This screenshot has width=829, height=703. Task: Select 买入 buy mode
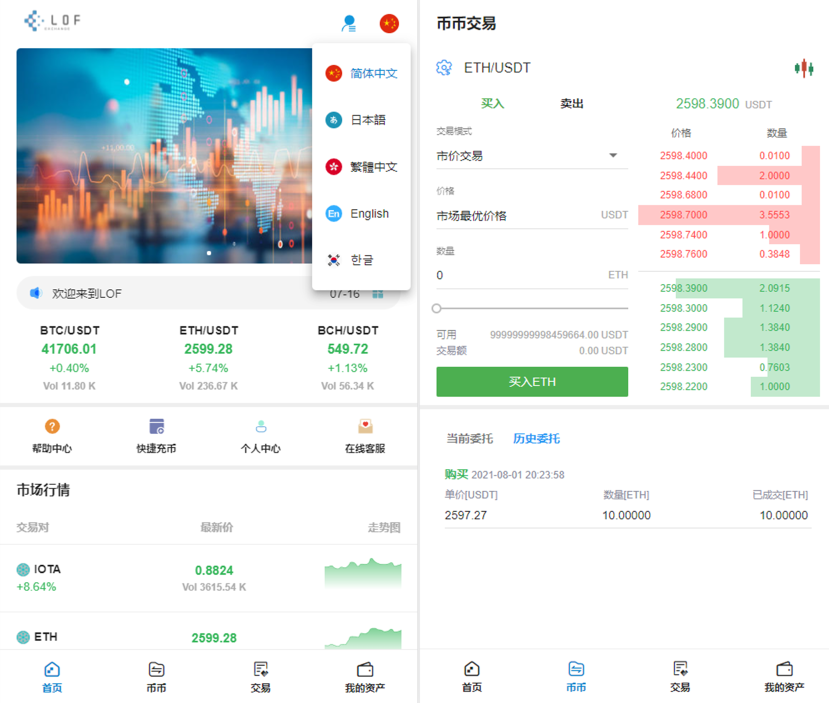(492, 103)
